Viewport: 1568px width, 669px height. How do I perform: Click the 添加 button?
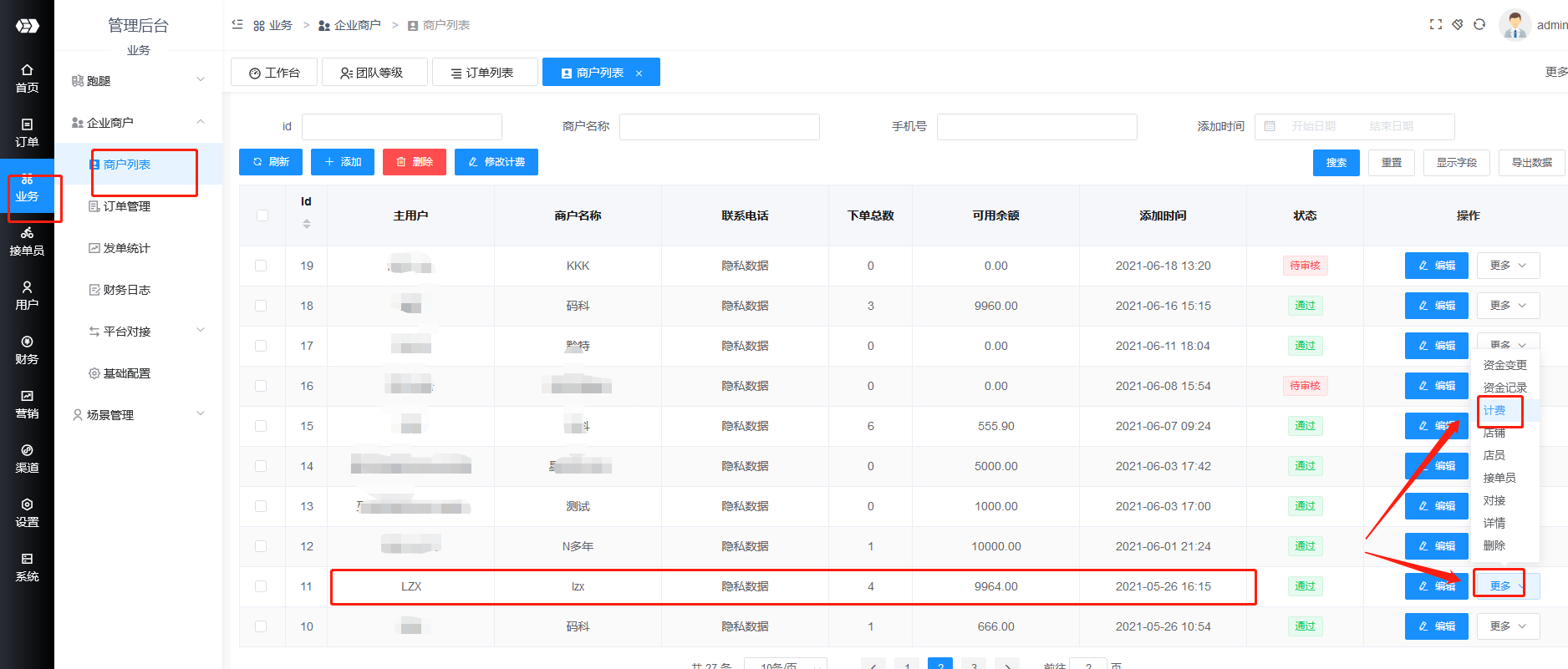(343, 162)
